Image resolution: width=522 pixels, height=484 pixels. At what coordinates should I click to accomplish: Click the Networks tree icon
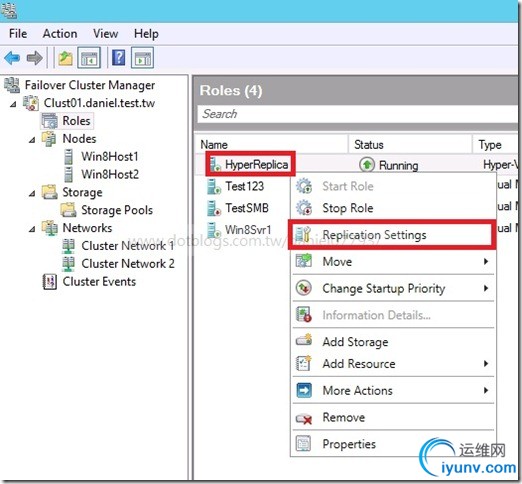click(x=50, y=228)
